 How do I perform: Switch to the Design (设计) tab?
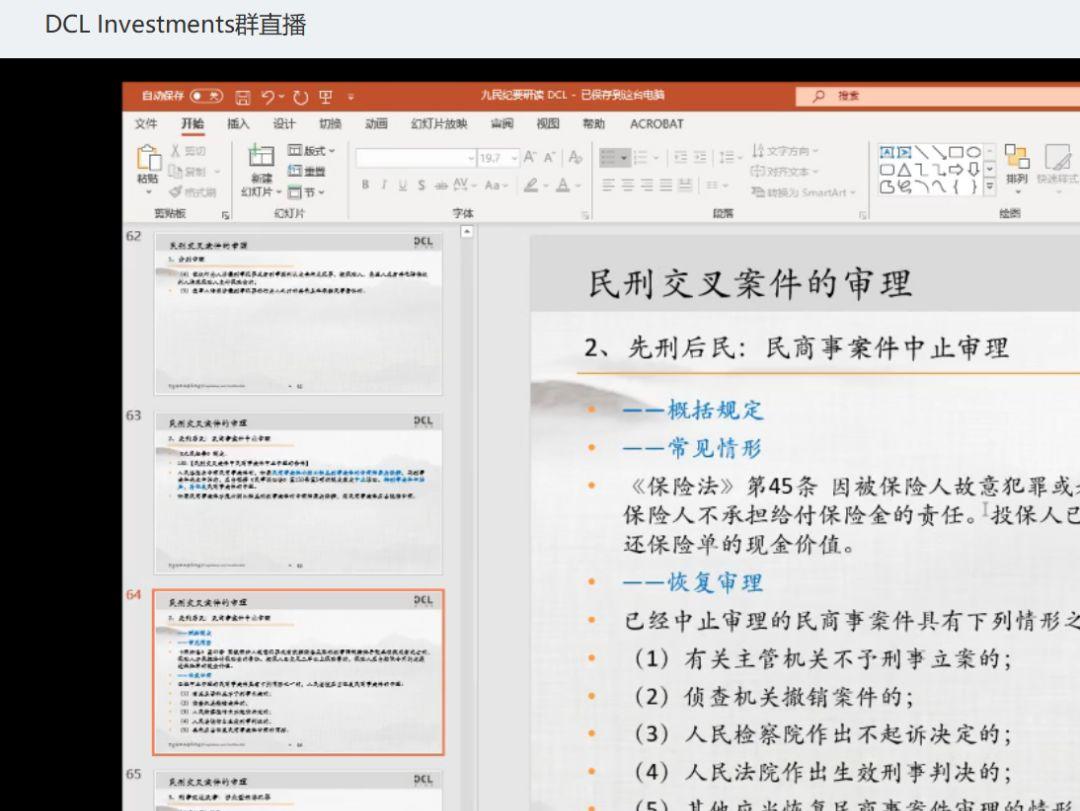click(284, 124)
